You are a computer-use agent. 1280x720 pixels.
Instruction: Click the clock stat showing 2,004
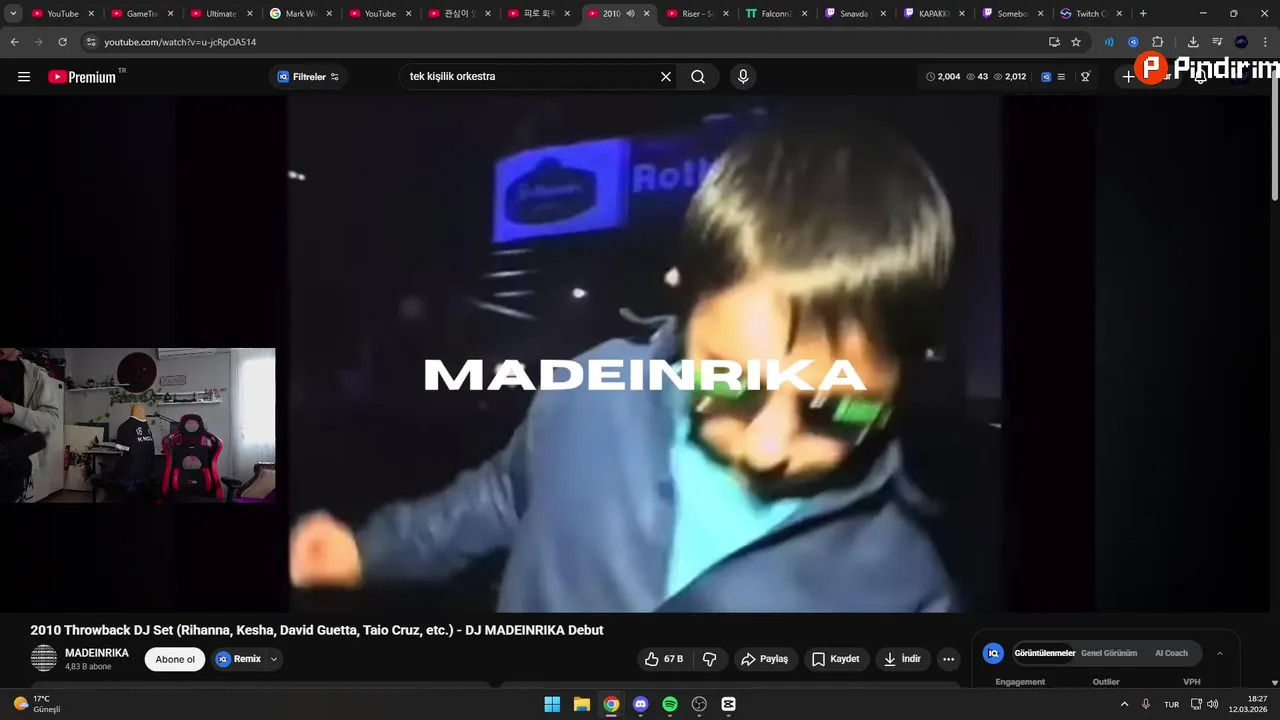(x=943, y=77)
